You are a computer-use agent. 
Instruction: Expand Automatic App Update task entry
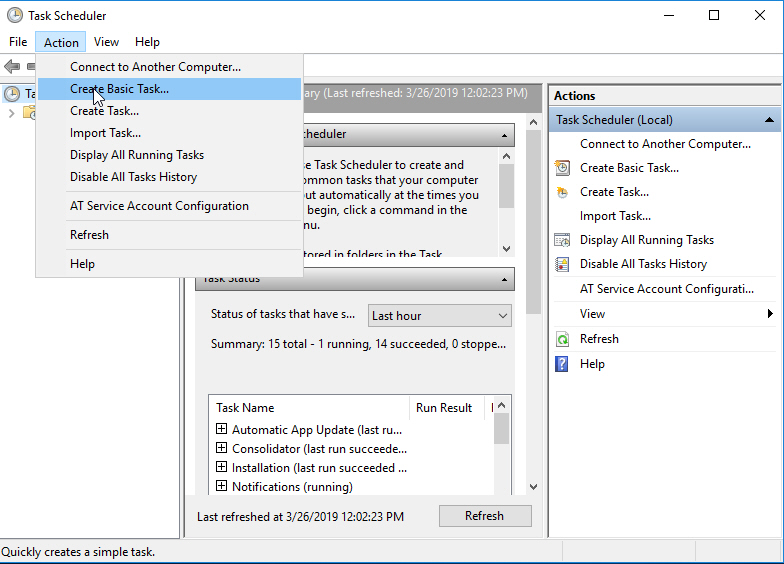(222, 429)
